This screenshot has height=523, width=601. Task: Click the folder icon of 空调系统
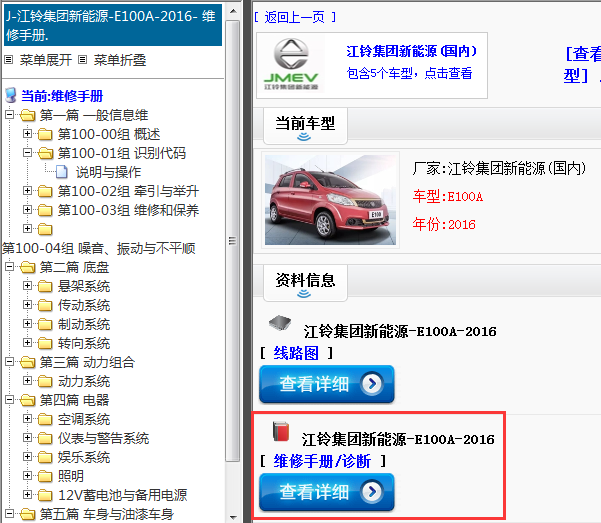(45, 419)
